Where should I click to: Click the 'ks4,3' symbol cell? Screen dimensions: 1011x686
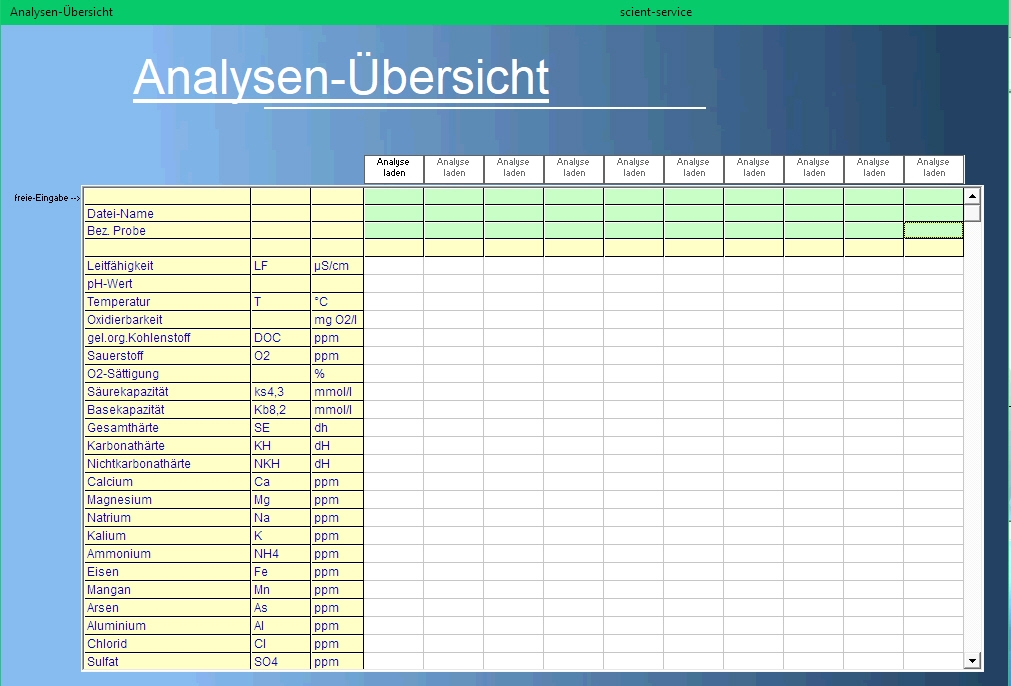point(280,392)
